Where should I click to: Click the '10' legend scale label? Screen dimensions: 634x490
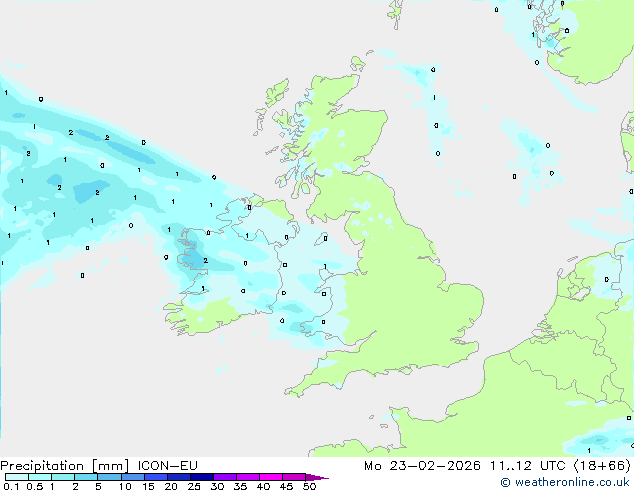pyautogui.click(x=125, y=486)
